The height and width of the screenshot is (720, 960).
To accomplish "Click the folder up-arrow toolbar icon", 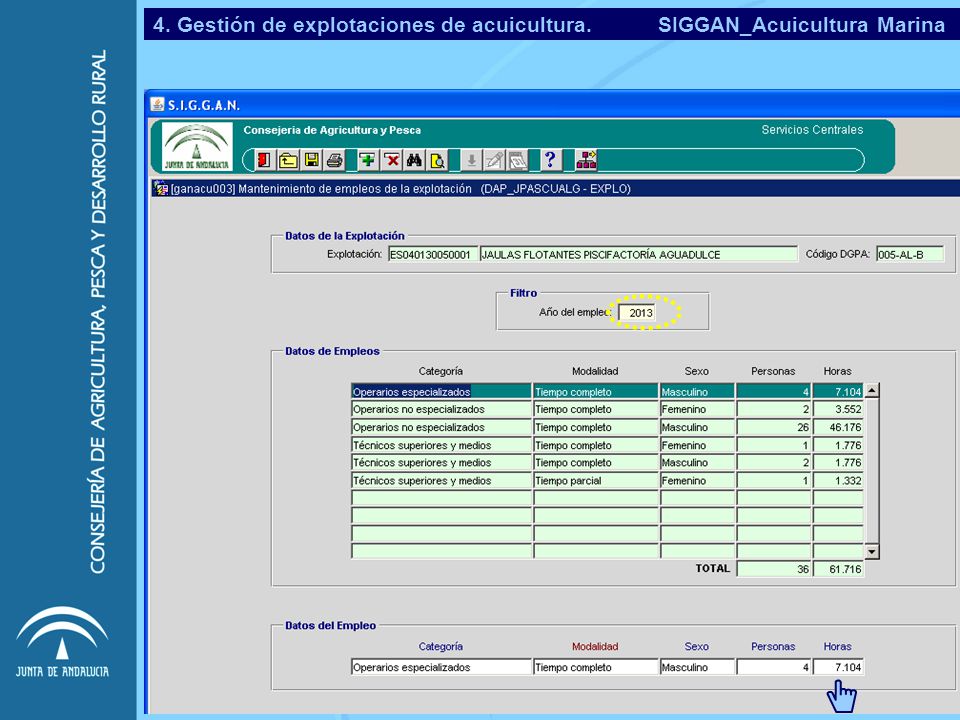I will coord(288,160).
